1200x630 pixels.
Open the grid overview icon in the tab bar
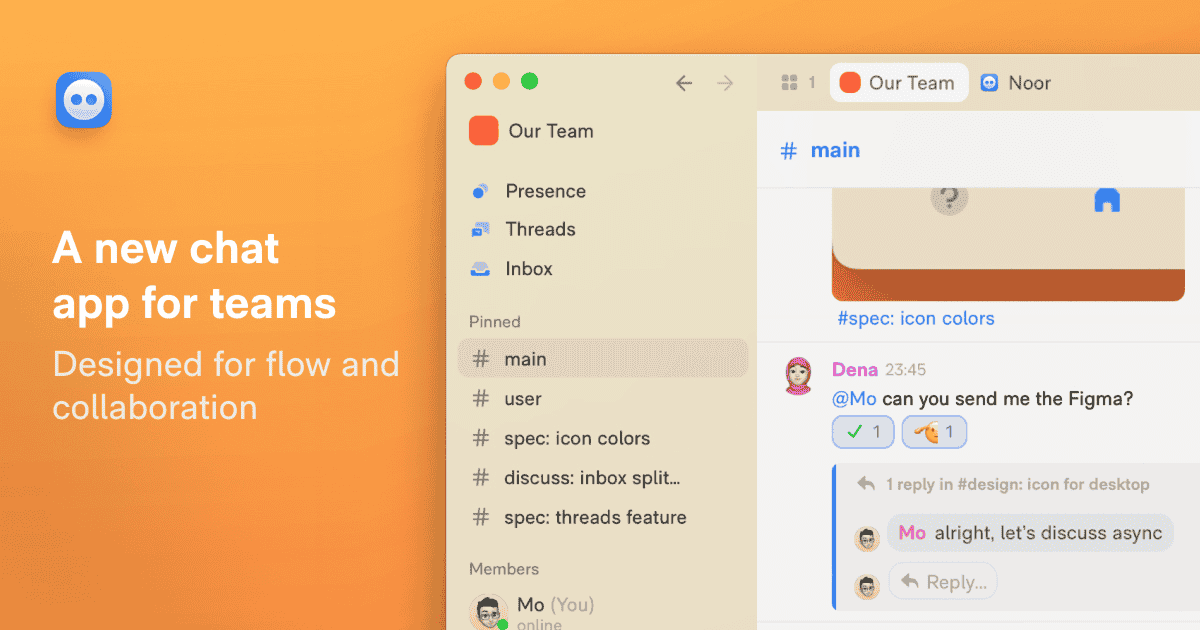[x=789, y=83]
